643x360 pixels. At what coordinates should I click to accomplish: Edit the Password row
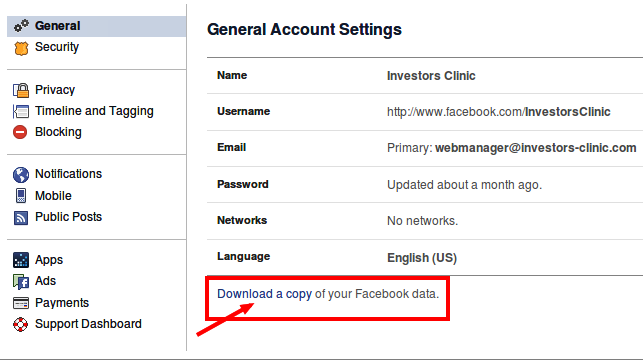[x=425, y=185]
